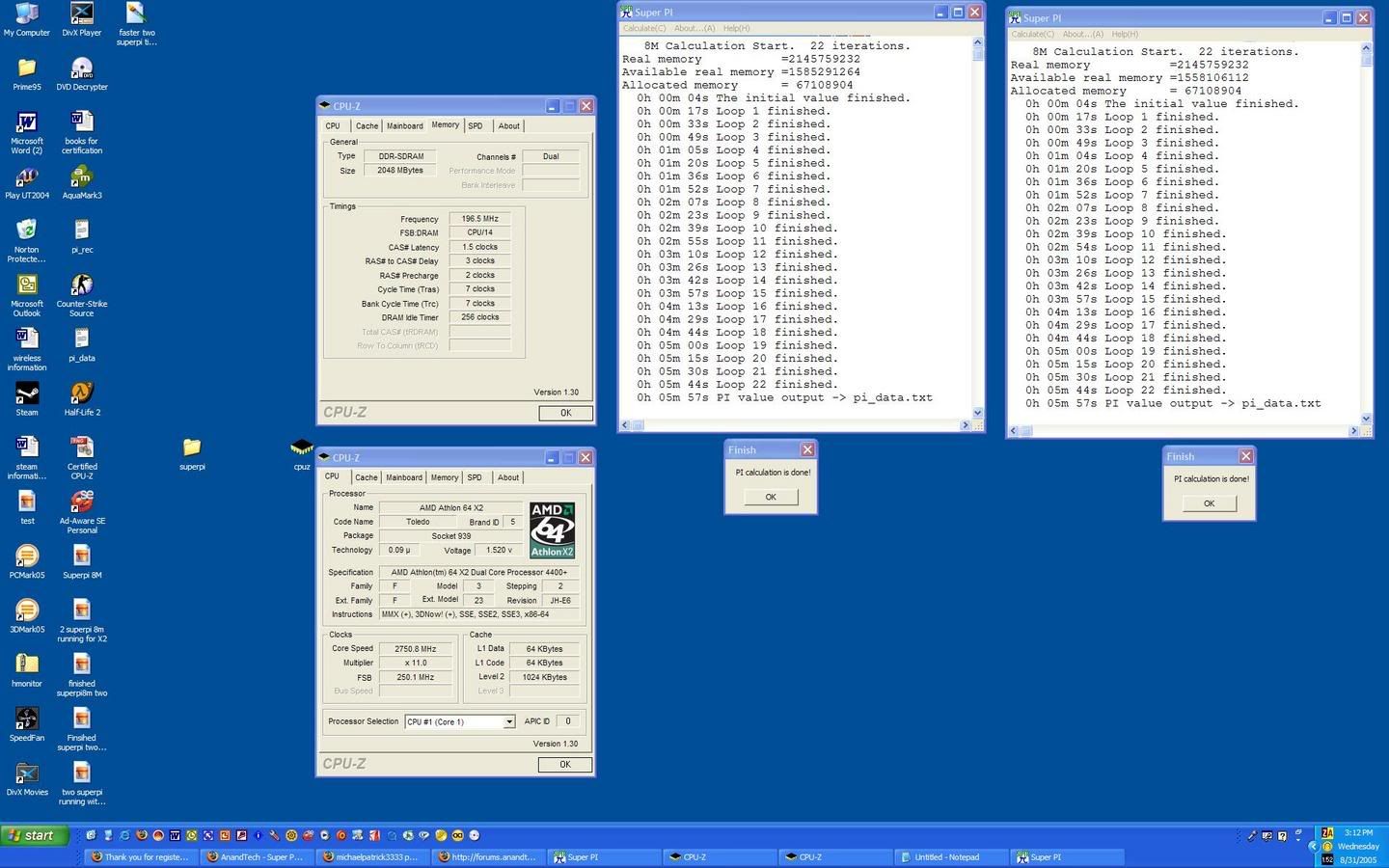Open cpuz chip icon on desktop

tap(302, 453)
